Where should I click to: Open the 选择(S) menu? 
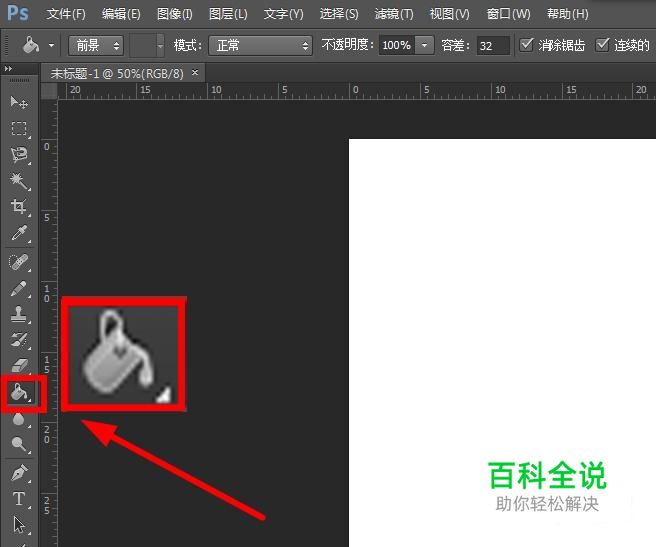pyautogui.click(x=339, y=14)
